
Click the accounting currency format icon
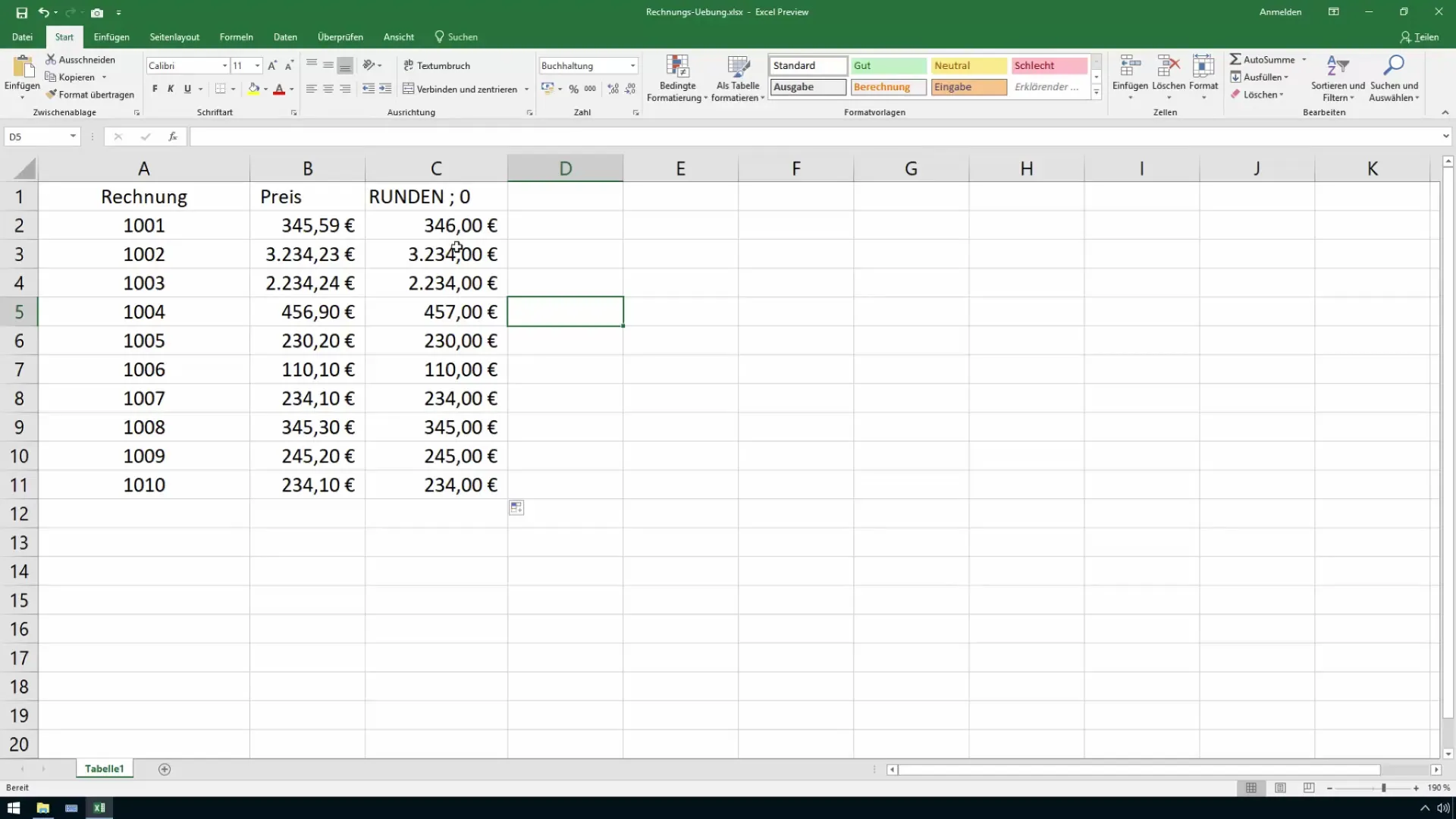click(548, 89)
